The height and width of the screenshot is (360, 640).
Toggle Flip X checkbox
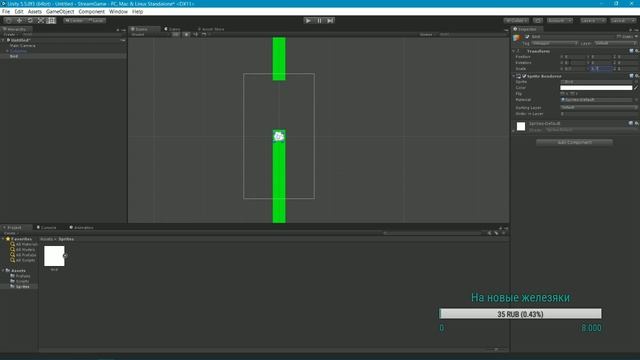pyautogui.click(x=563, y=93)
